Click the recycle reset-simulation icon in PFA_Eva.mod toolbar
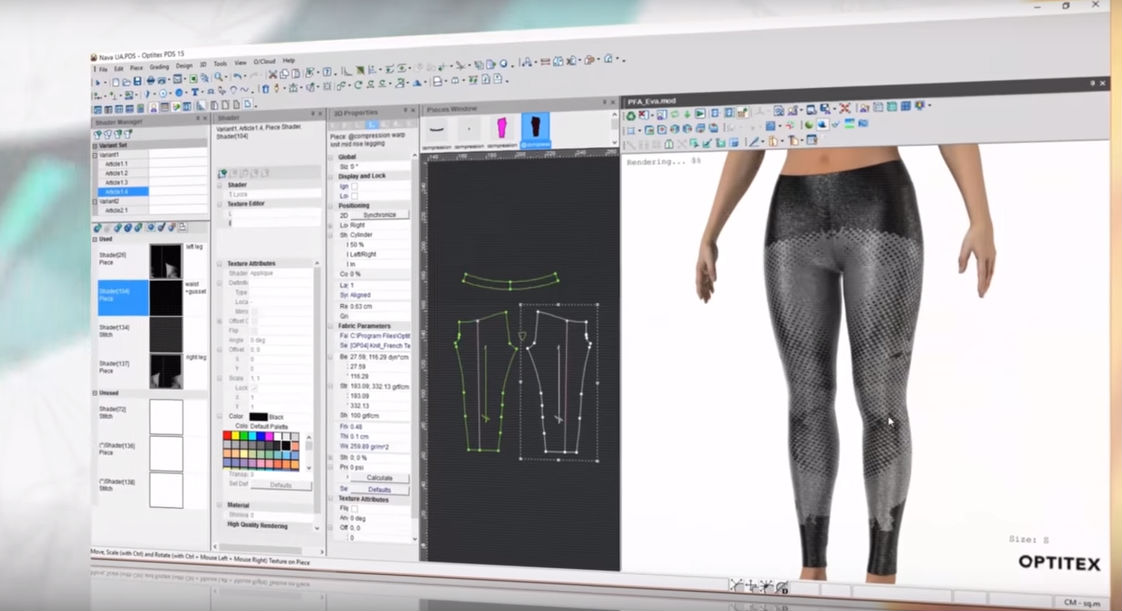This screenshot has height=611, width=1122. coord(630,112)
